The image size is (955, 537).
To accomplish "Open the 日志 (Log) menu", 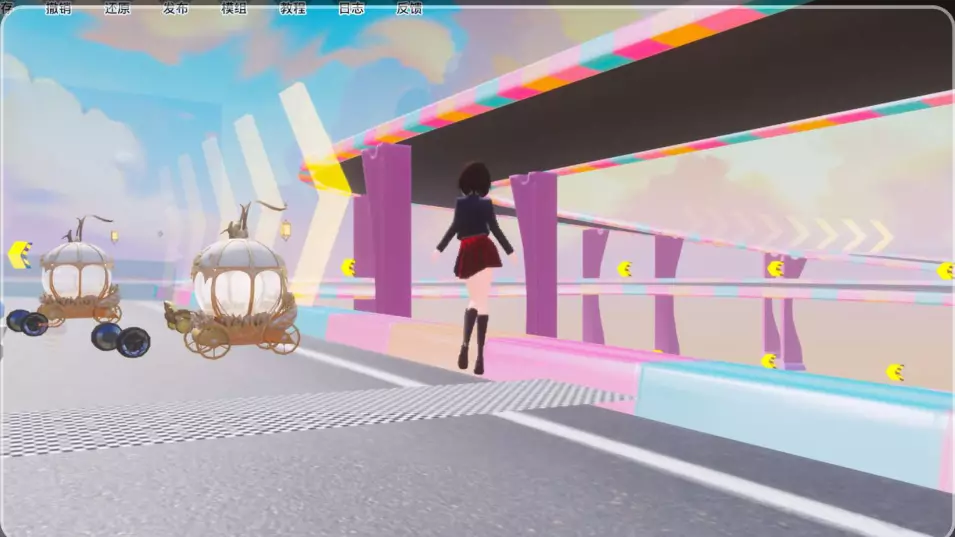I will coord(351,8).
